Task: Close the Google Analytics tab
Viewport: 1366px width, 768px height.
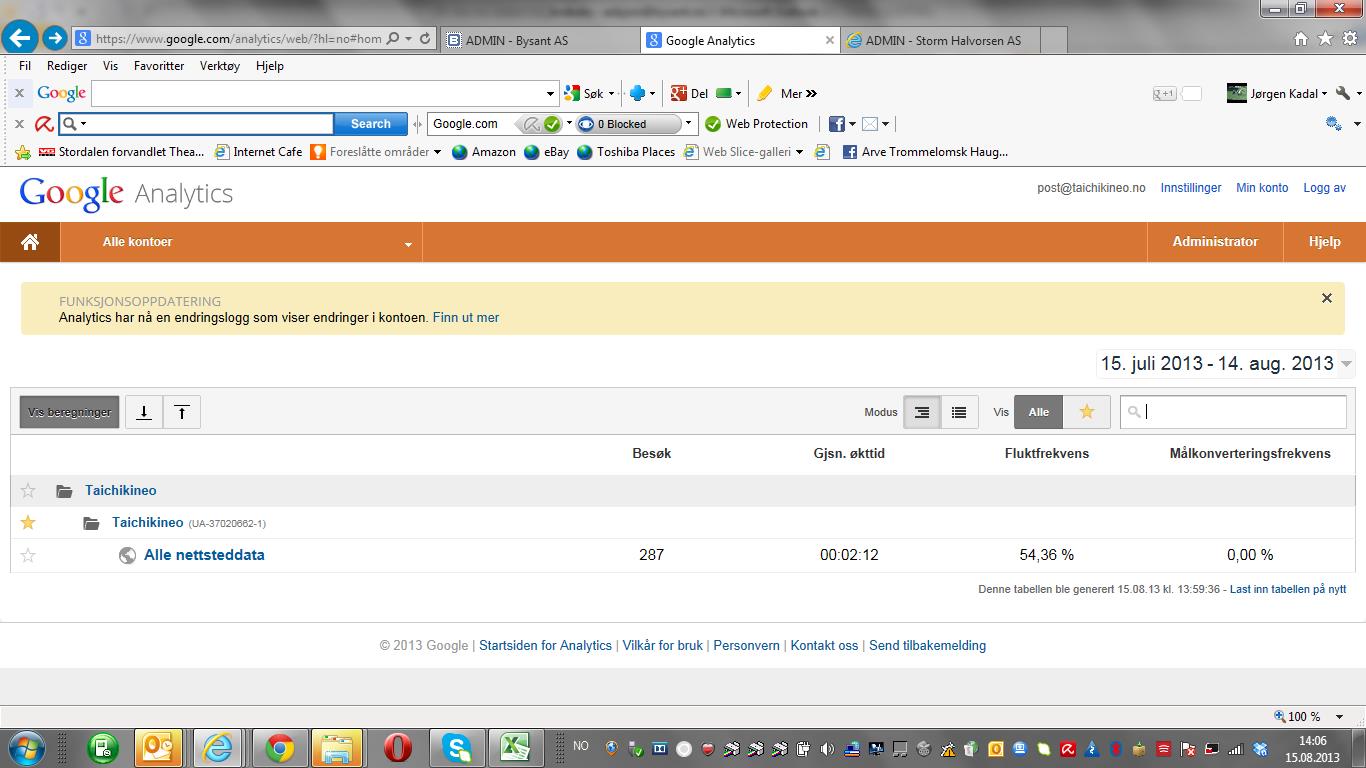Action: [x=829, y=41]
